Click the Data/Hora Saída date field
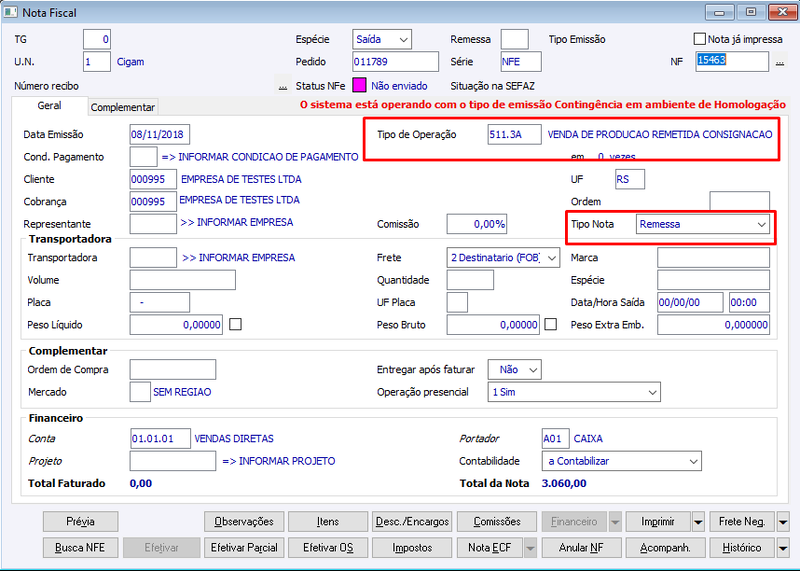The image size is (800, 571). (690, 302)
